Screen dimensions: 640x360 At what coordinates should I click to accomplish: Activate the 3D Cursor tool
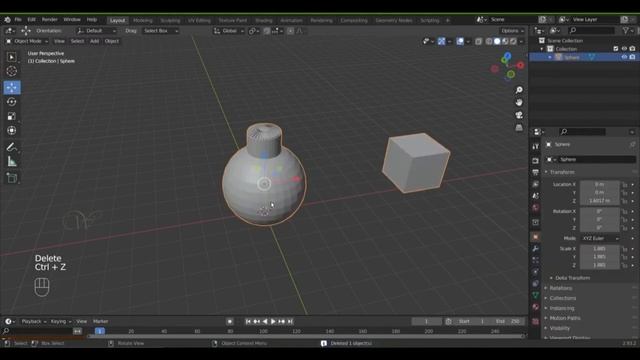(12, 71)
